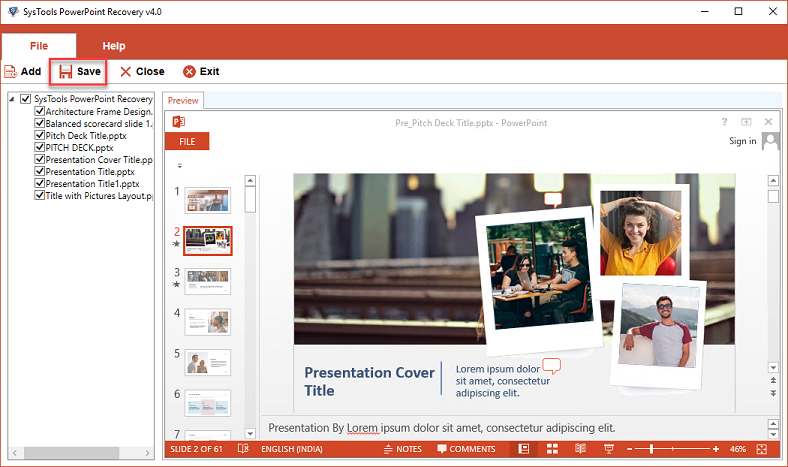Switch to Reading View icon
This screenshot has height=467, width=788.
580,449
